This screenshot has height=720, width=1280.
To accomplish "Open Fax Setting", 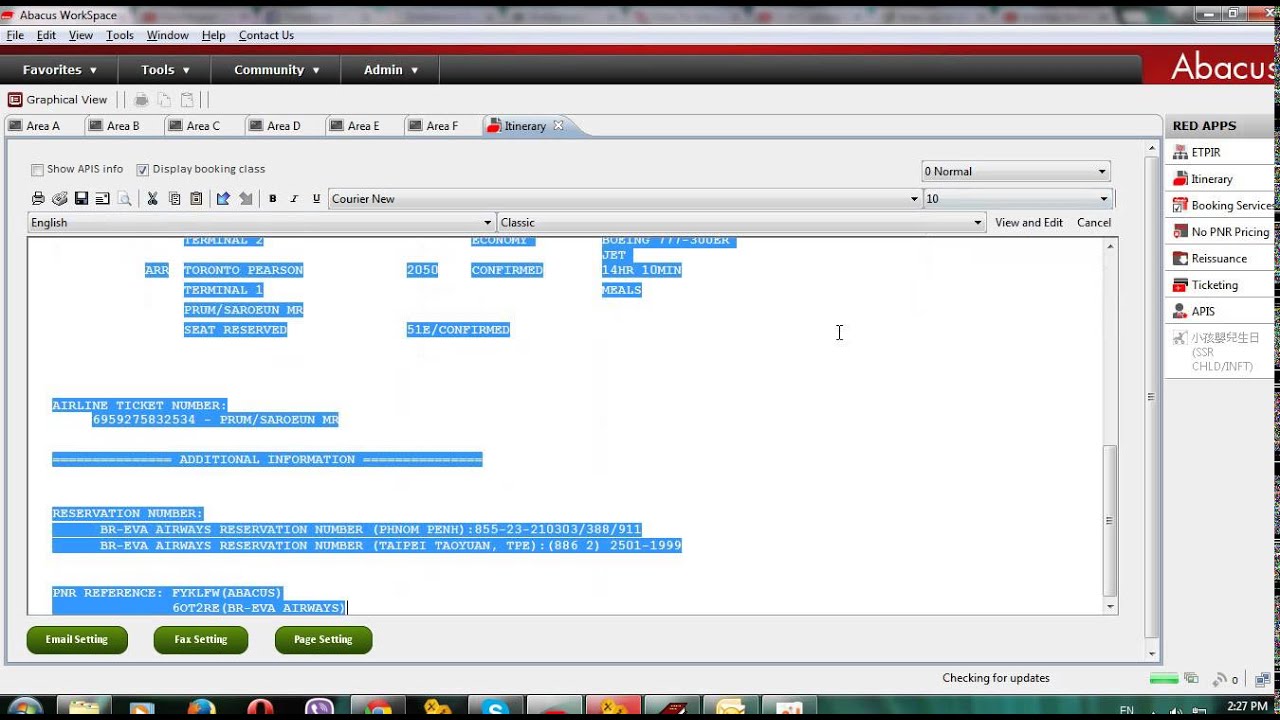I will pyautogui.click(x=201, y=640).
